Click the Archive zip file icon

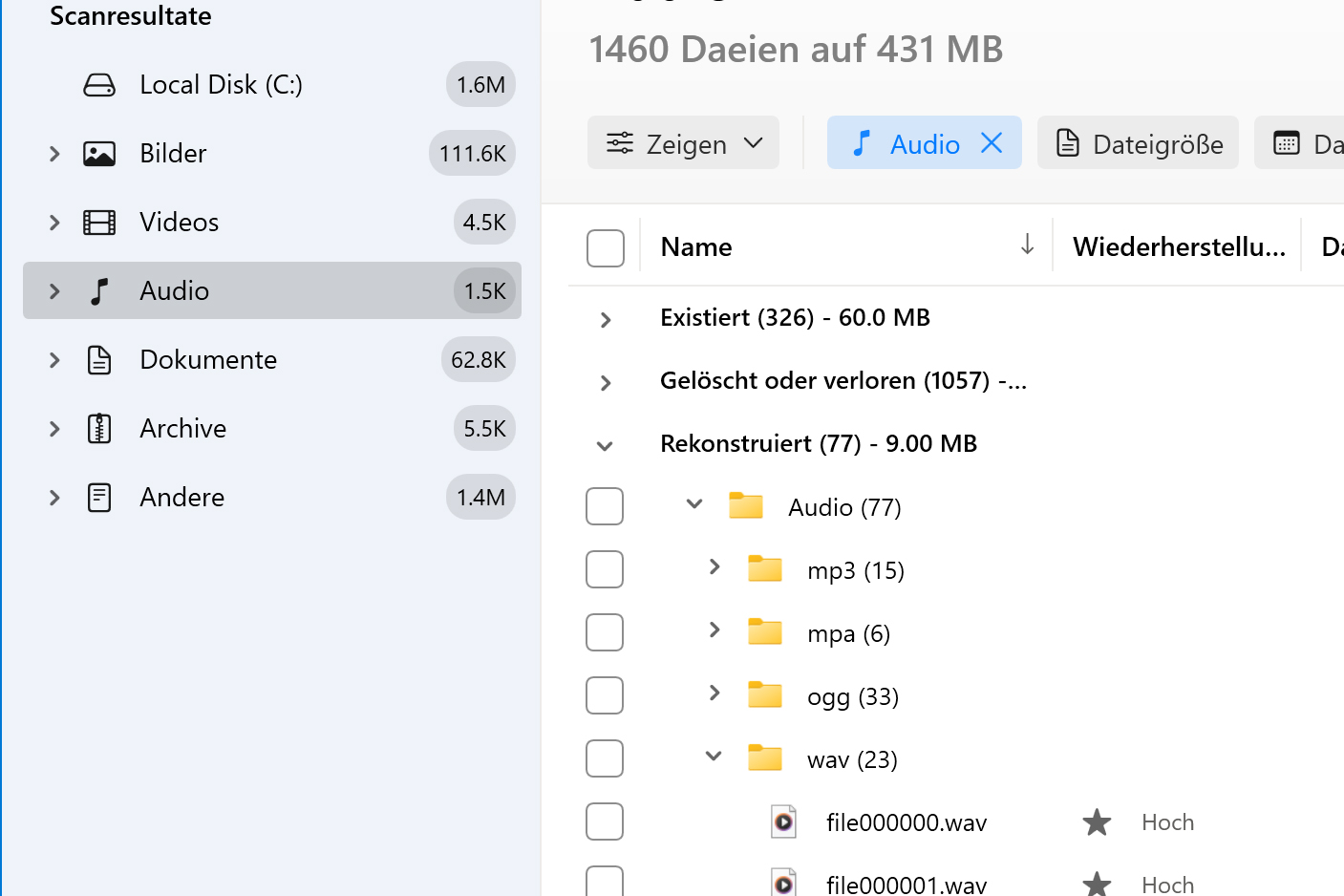point(99,429)
